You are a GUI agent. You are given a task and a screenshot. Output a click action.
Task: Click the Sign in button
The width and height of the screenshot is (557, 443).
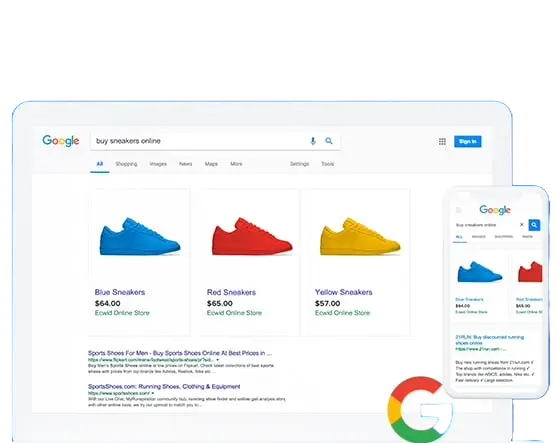(467, 141)
